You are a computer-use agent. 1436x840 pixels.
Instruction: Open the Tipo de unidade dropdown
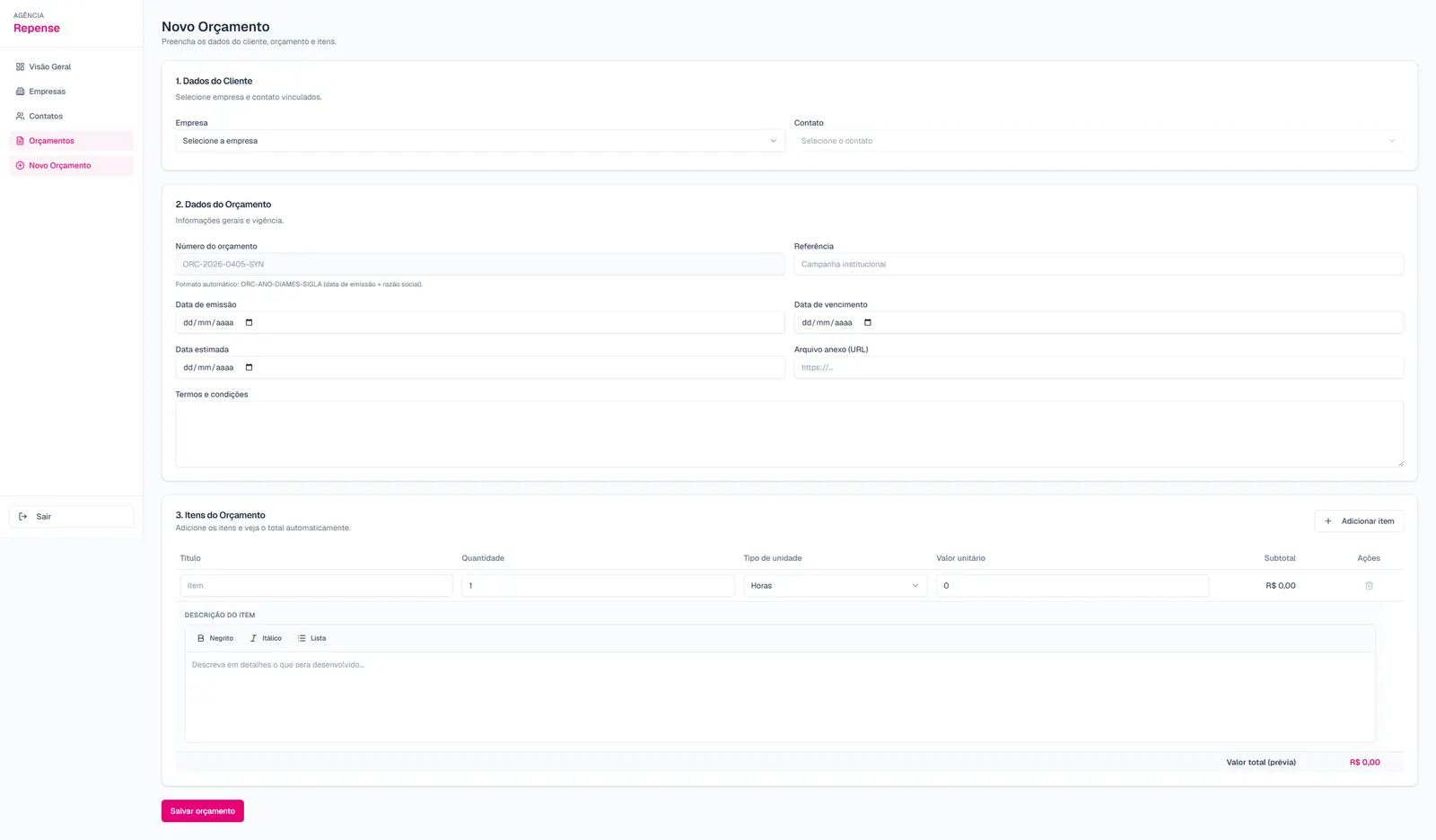click(x=835, y=585)
